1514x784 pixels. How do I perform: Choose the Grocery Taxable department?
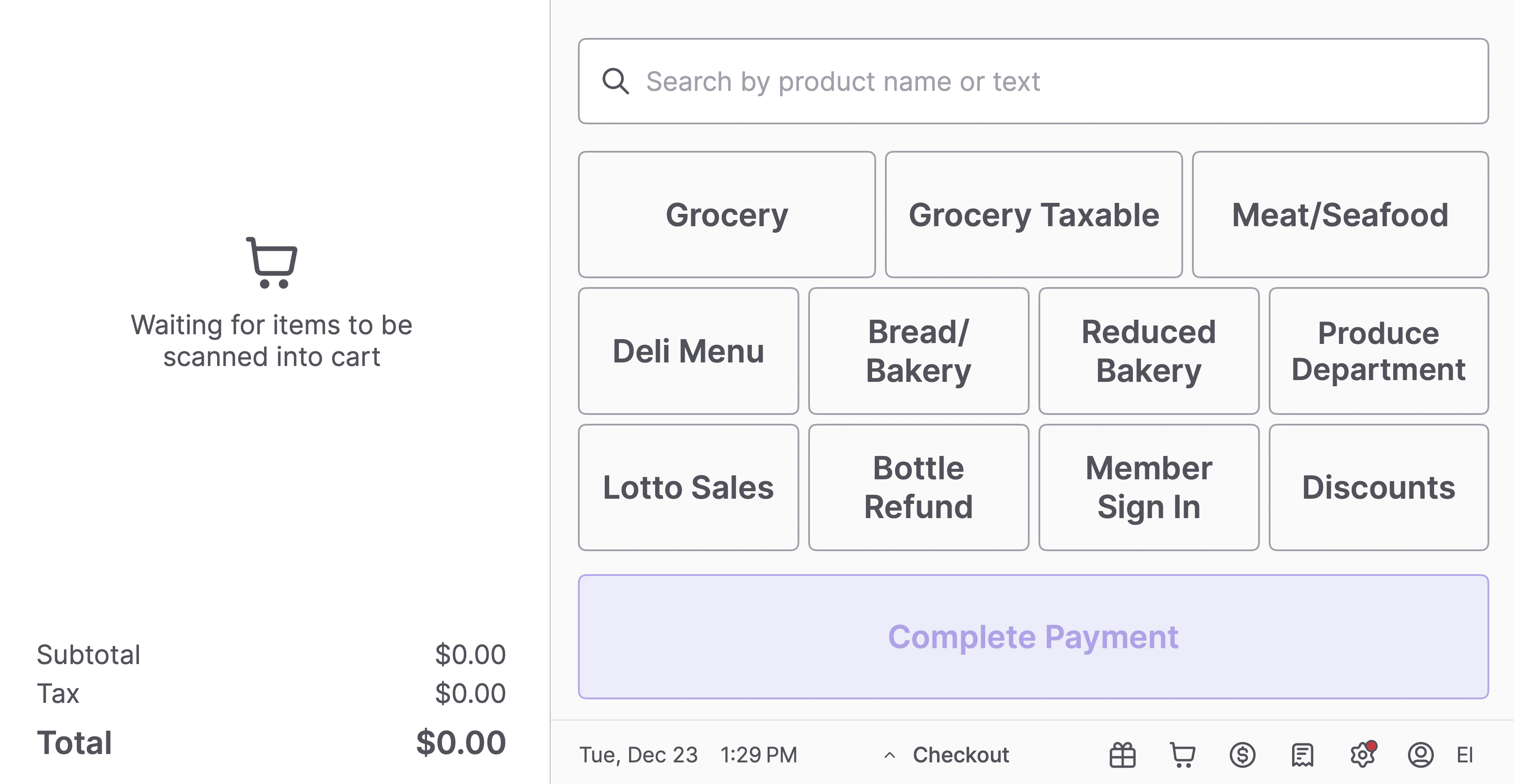(1033, 214)
